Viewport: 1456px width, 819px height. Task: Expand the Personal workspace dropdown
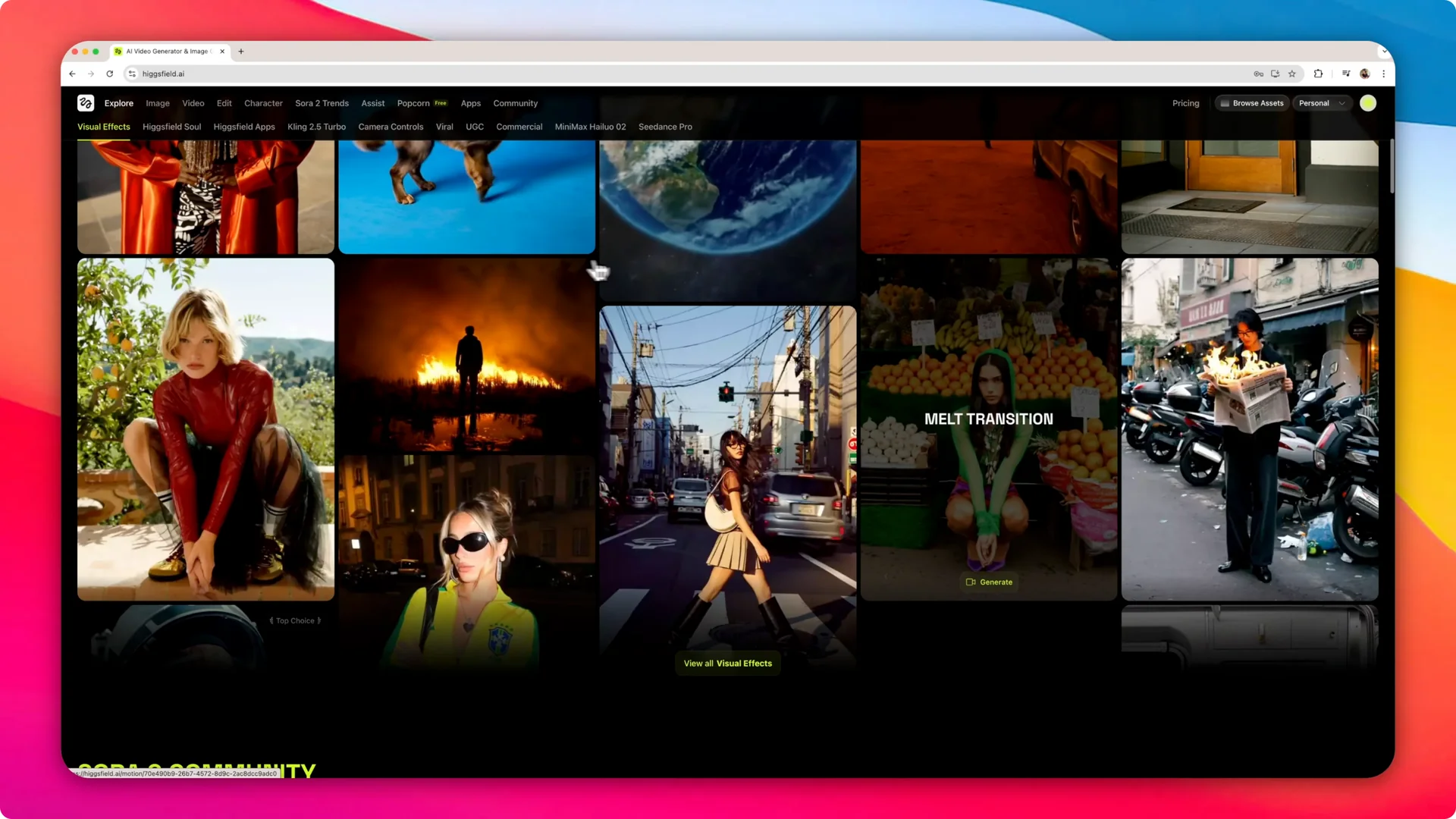click(1322, 102)
